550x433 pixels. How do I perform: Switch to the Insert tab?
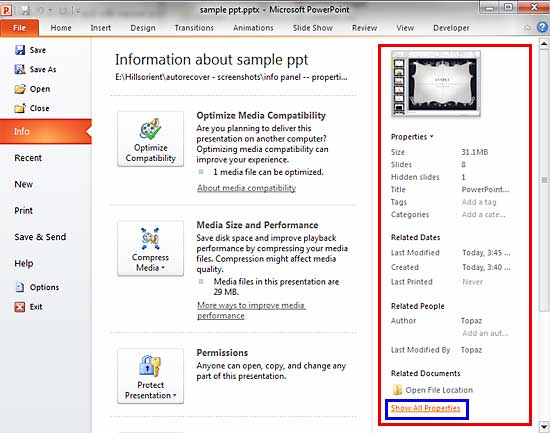tap(100, 28)
